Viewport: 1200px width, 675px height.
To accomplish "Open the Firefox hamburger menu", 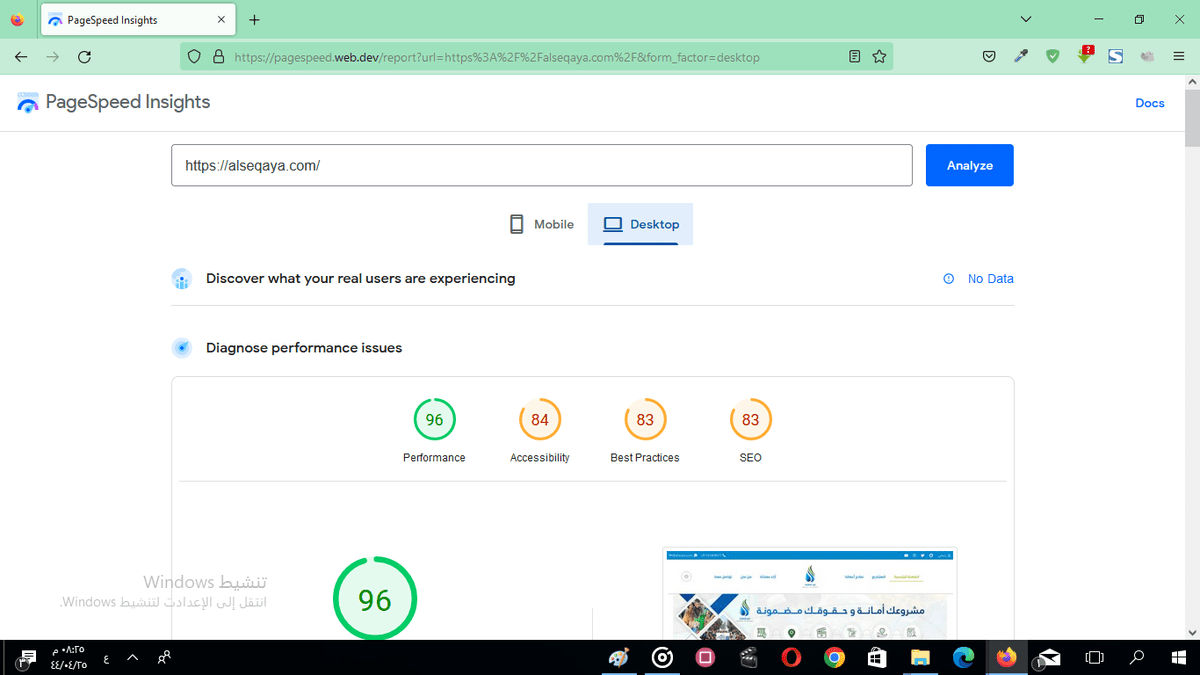I will tap(1180, 57).
